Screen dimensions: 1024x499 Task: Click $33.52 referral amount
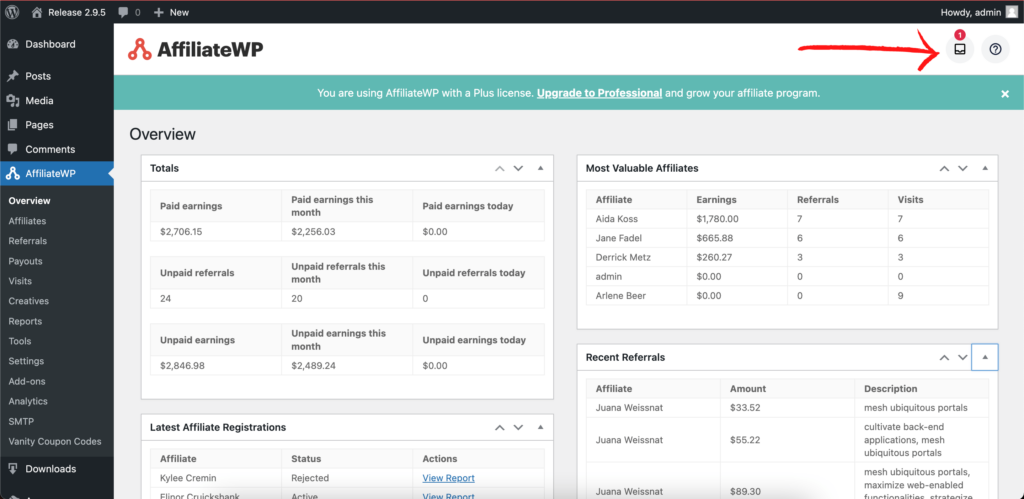pyautogui.click(x=744, y=408)
